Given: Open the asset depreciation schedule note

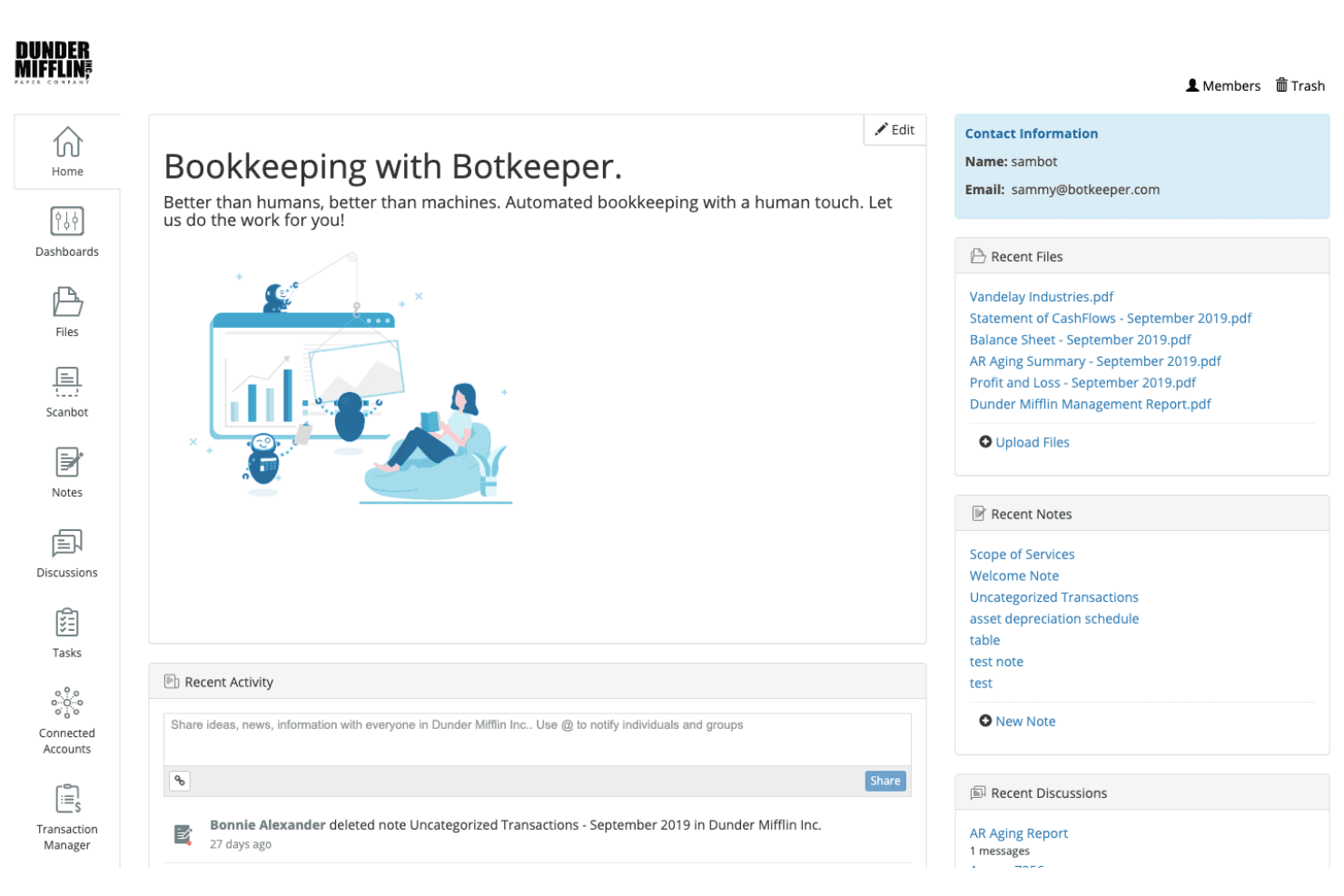Looking at the screenshot, I should [x=1054, y=619].
